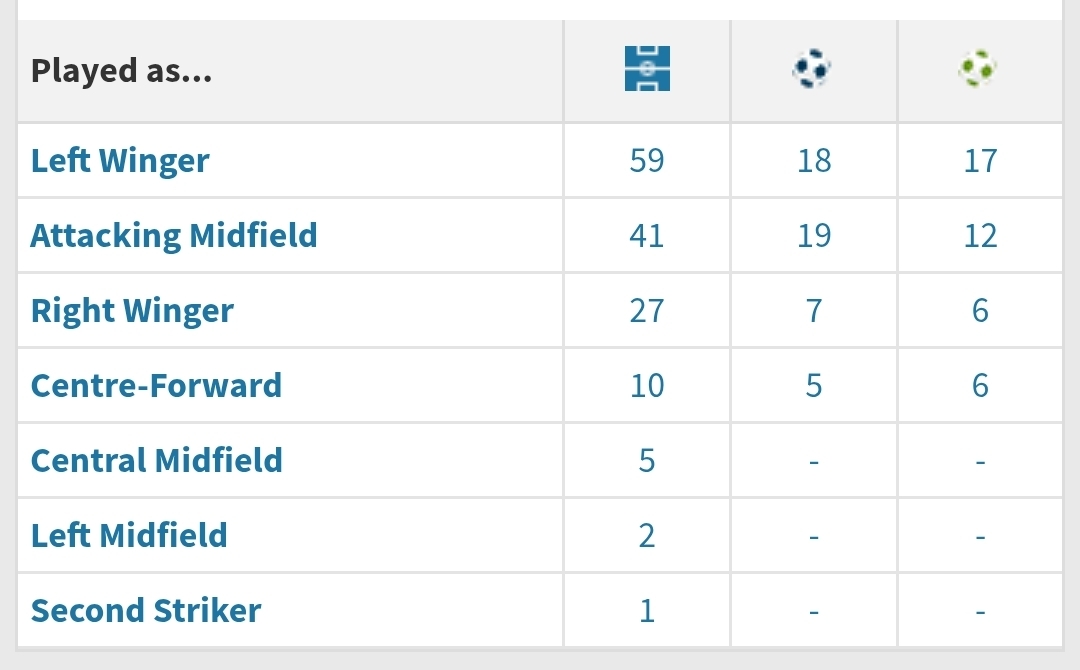The height and width of the screenshot is (670, 1080).
Task: Open the Second Striker position link
Action: click(146, 611)
